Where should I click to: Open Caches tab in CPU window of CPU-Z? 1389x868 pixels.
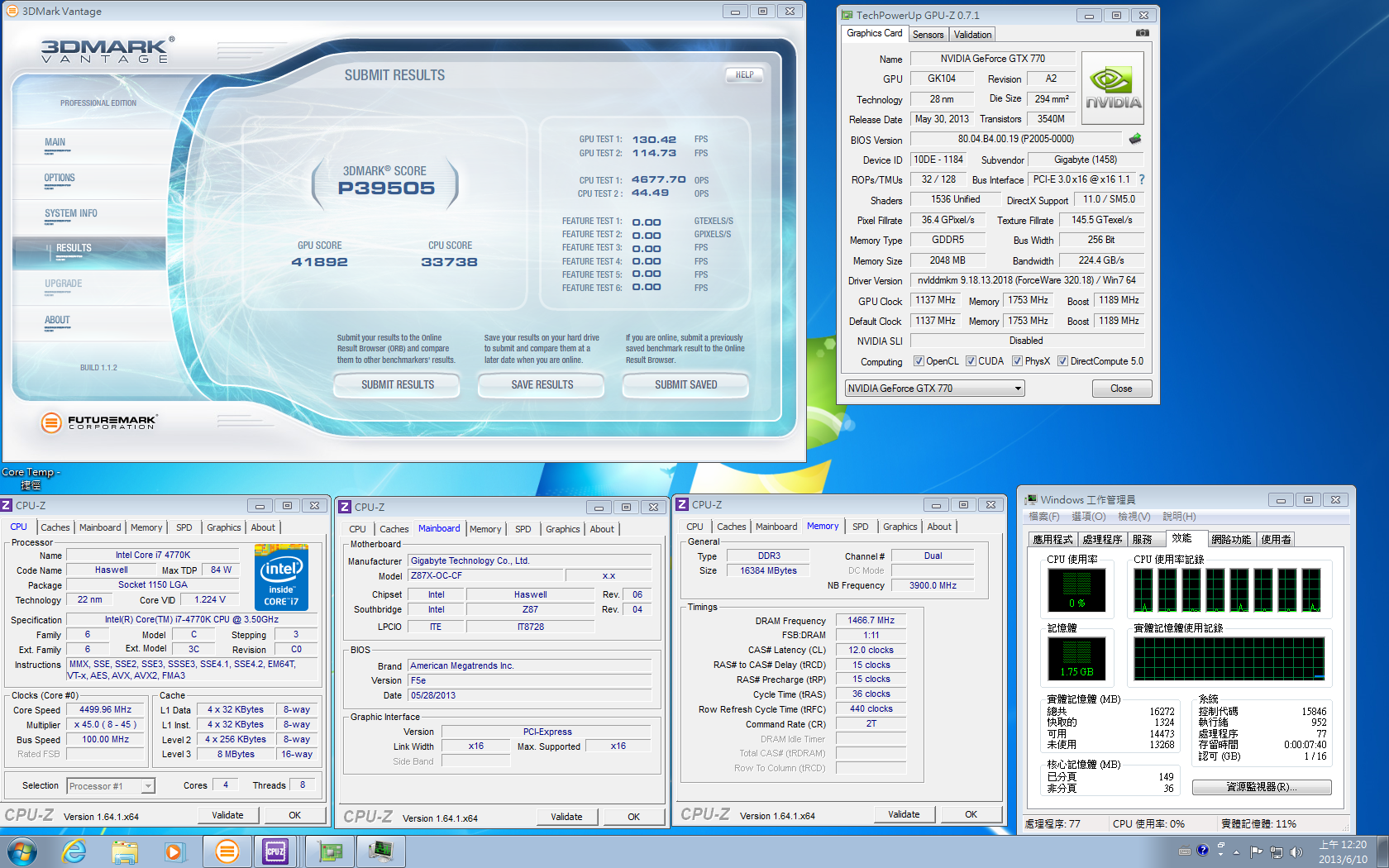55,527
